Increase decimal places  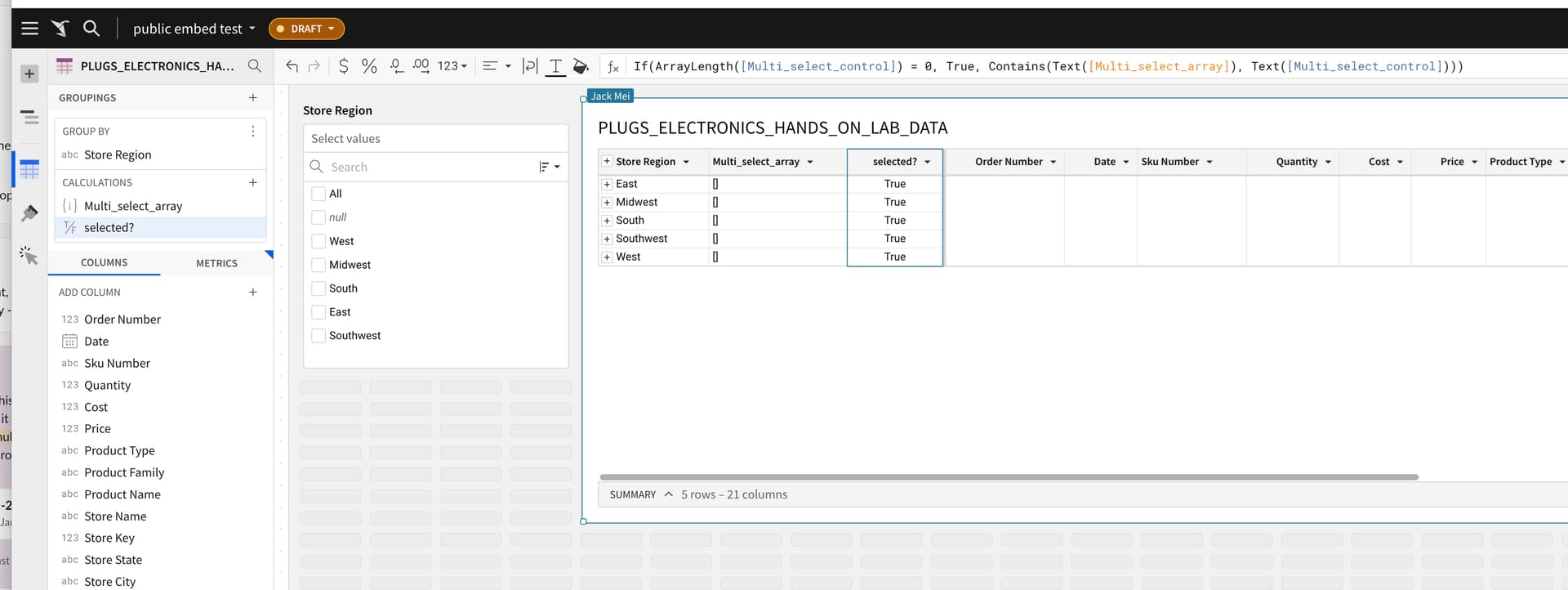click(x=421, y=66)
